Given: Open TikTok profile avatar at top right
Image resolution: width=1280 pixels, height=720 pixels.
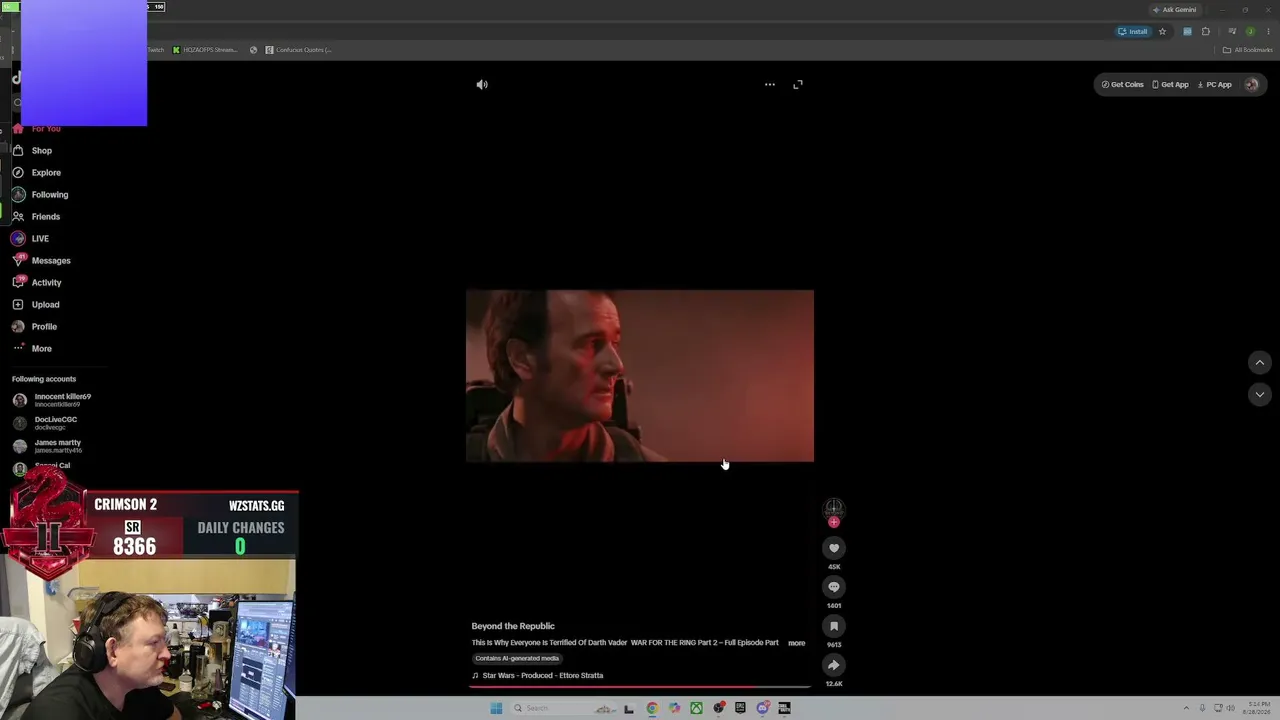Looking at the screenshot, I should pyautogui.click(x=1251, y=85).
